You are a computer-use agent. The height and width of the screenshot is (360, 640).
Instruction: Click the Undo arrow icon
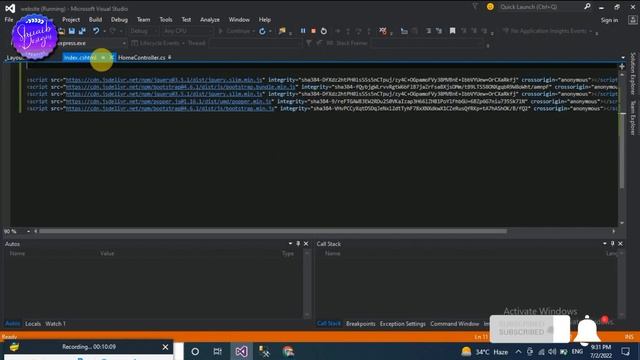click(x=96, y=31)
